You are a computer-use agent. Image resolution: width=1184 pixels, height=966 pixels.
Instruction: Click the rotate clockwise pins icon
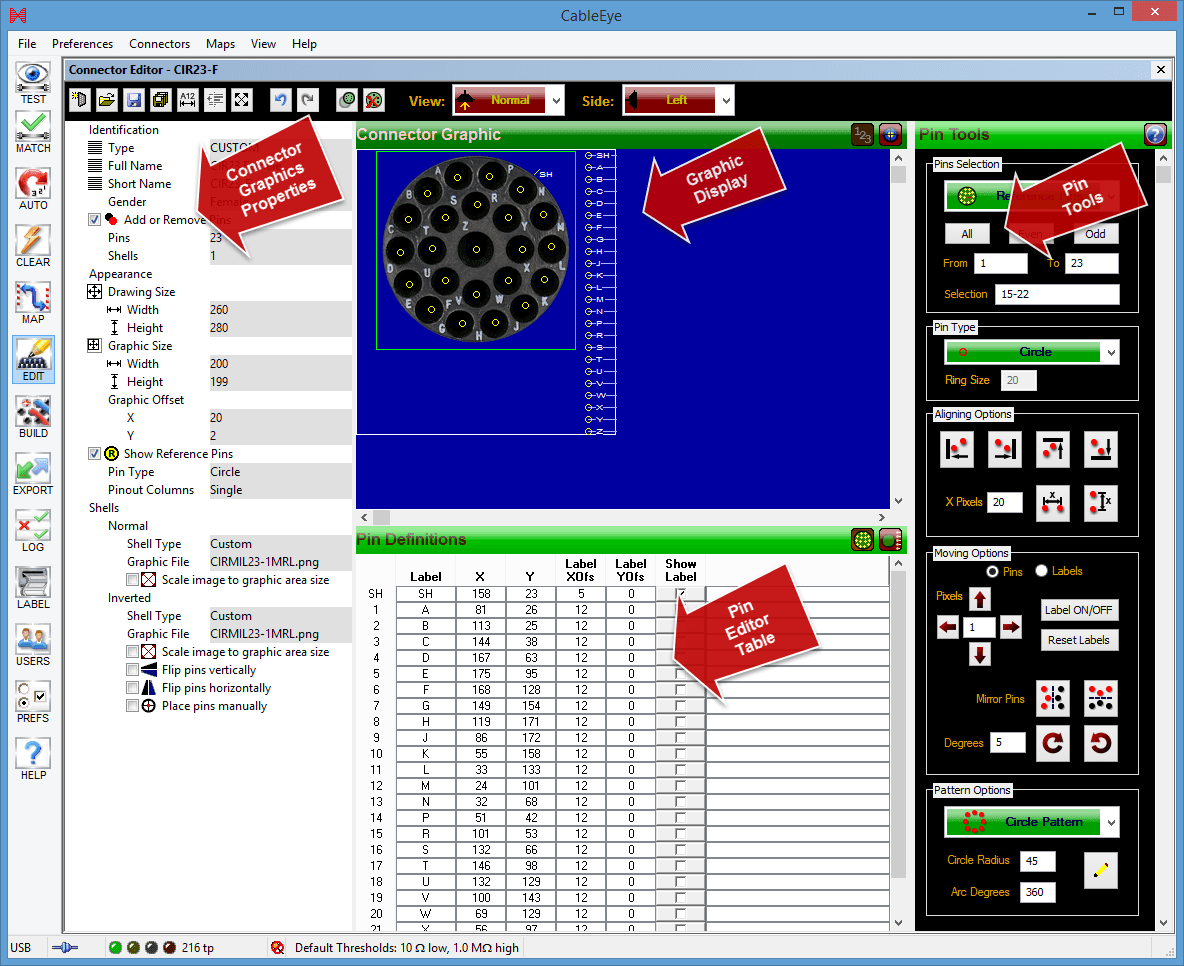[1054, 743]
